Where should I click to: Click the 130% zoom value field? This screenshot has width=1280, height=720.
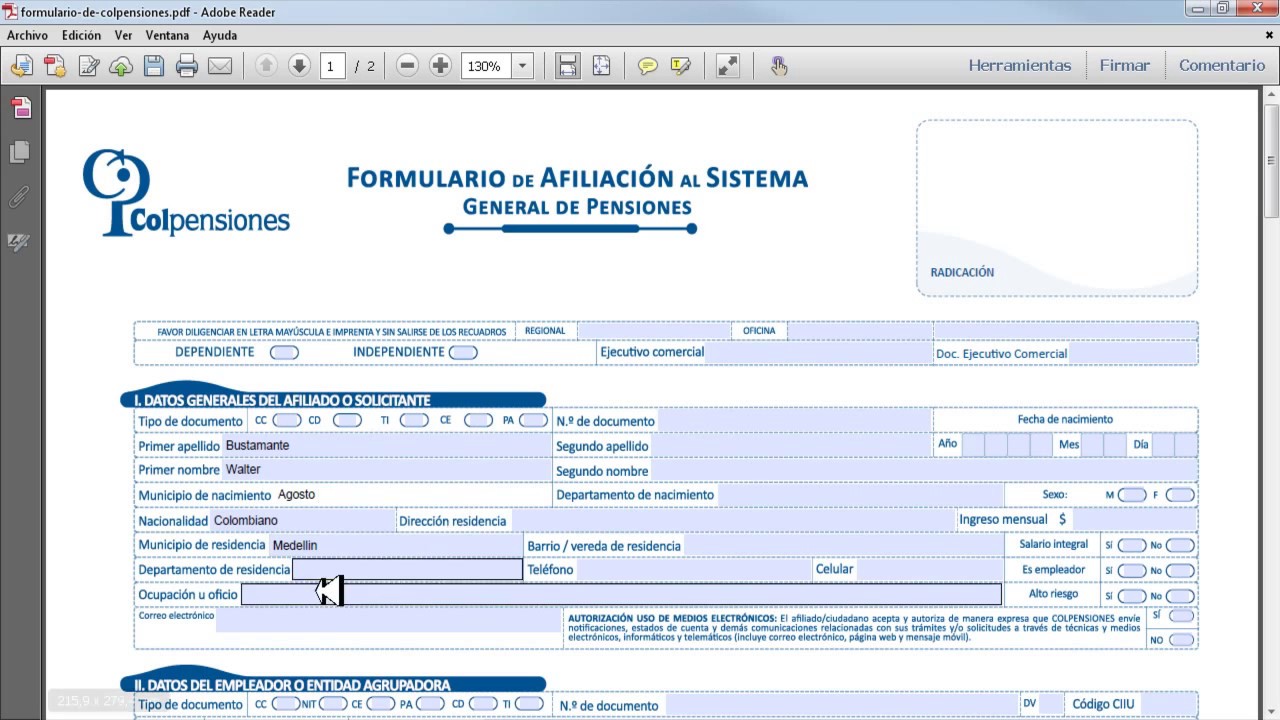[x=486, y=66]
